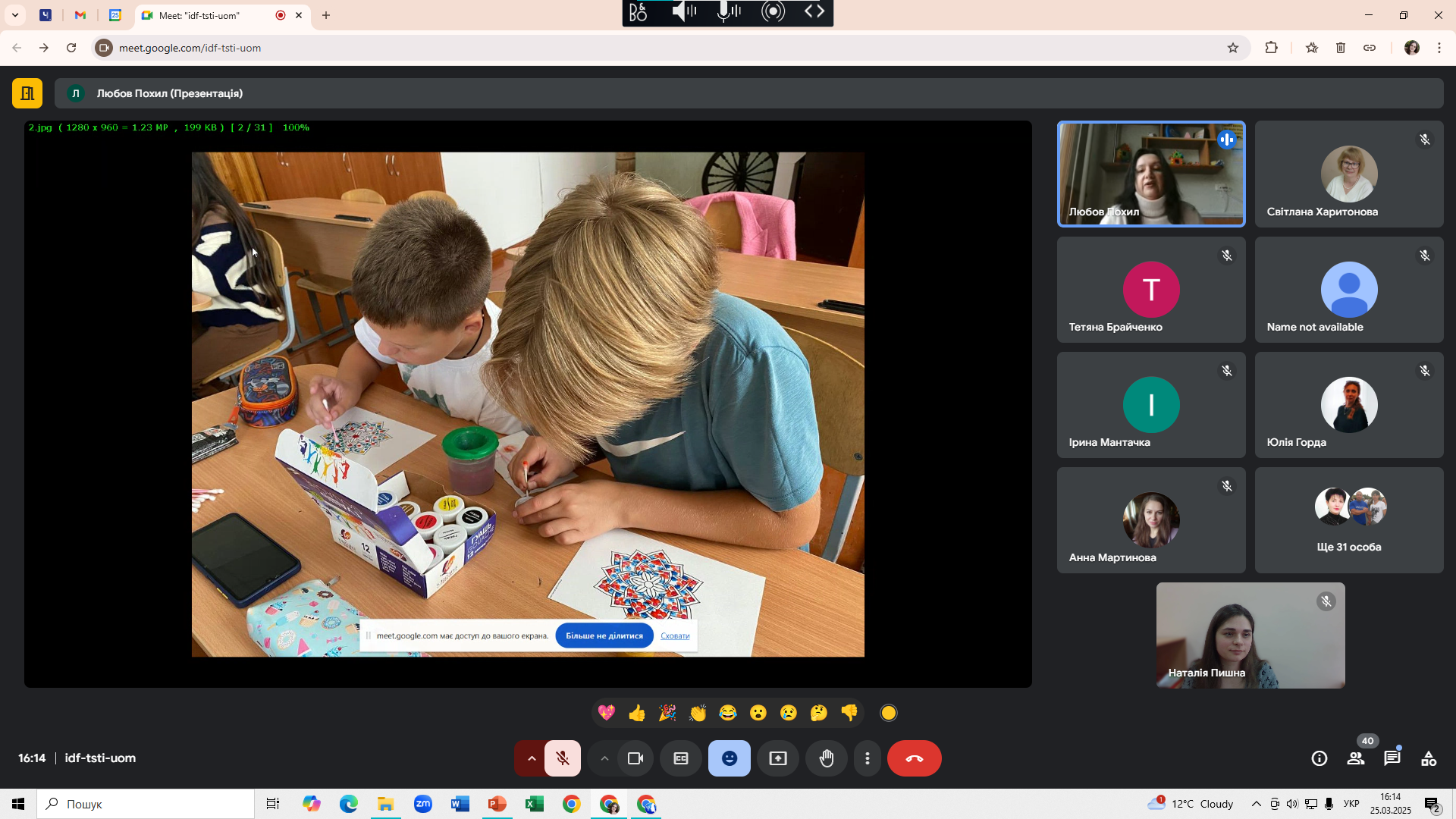Open 'Ще 31 особа' more participants tile
Screen dimensions: 1456x819
click(x=1349, y=519)
